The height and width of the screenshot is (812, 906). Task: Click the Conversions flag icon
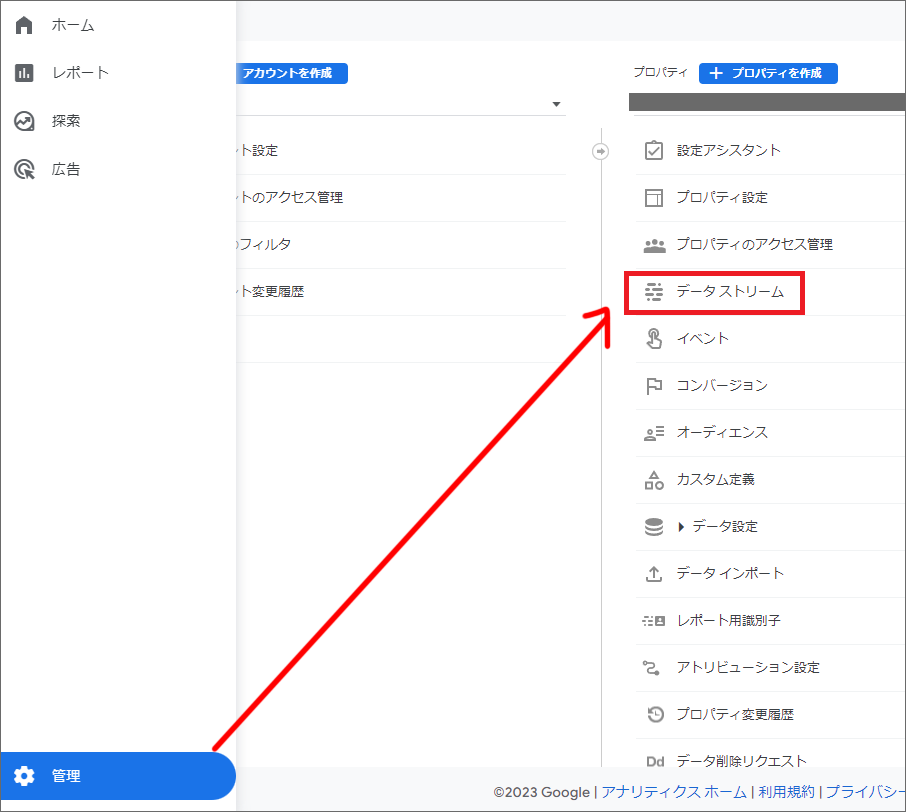[653, 385]
